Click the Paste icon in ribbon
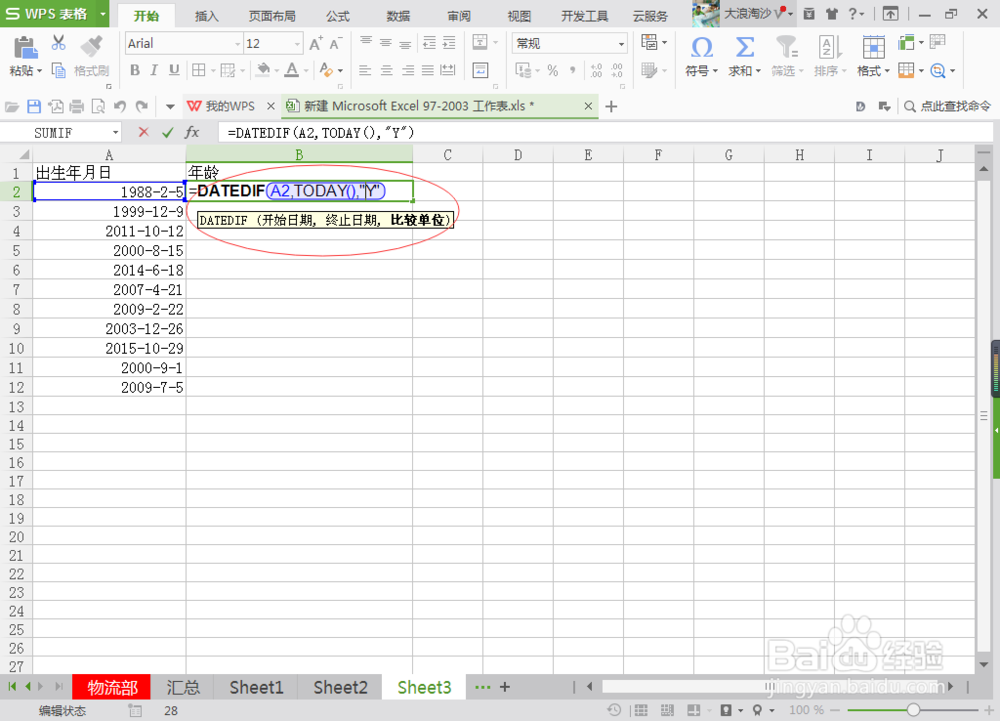The width and height of the screenshot is (1000, 721). pos(24,48)
